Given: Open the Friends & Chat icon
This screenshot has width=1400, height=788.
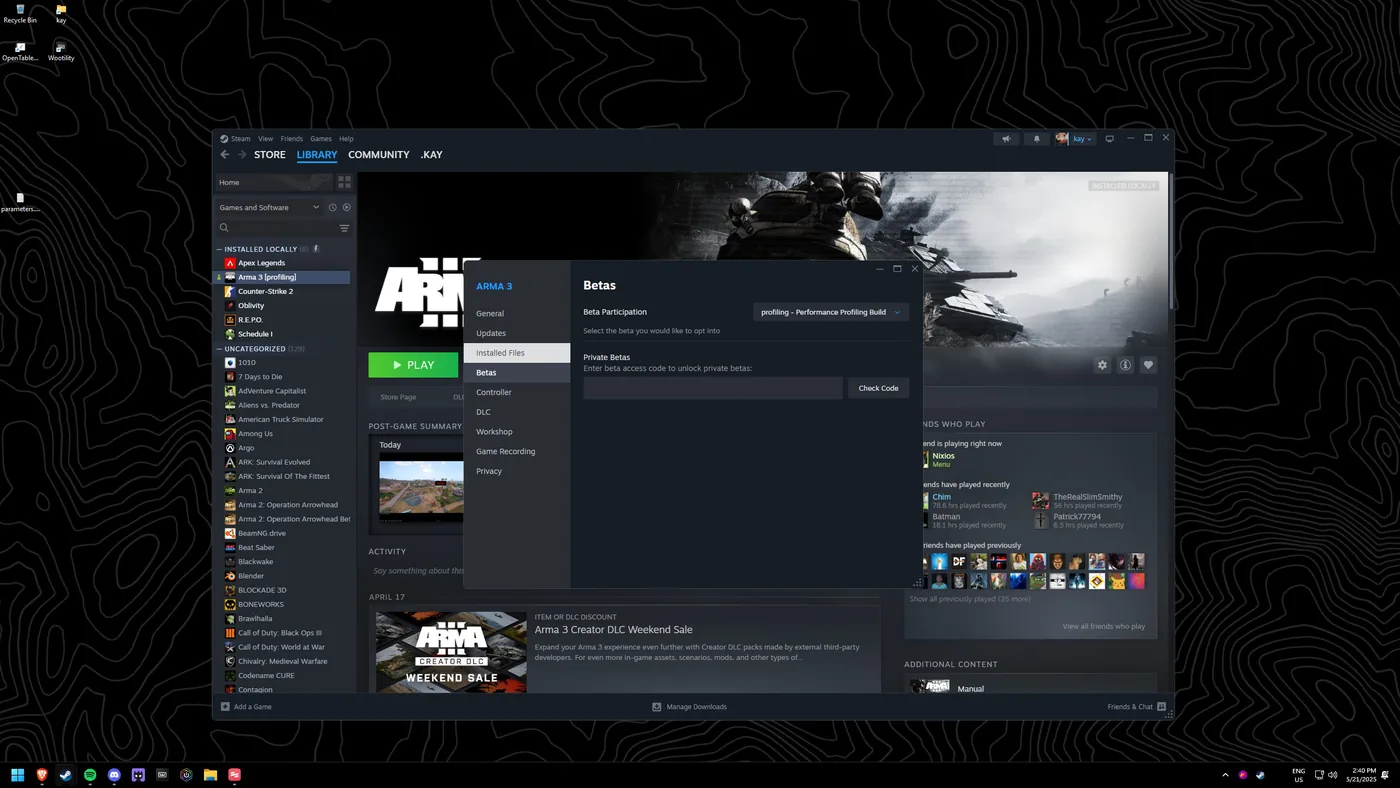Looking at the screenshot, I should [1161, 706].
